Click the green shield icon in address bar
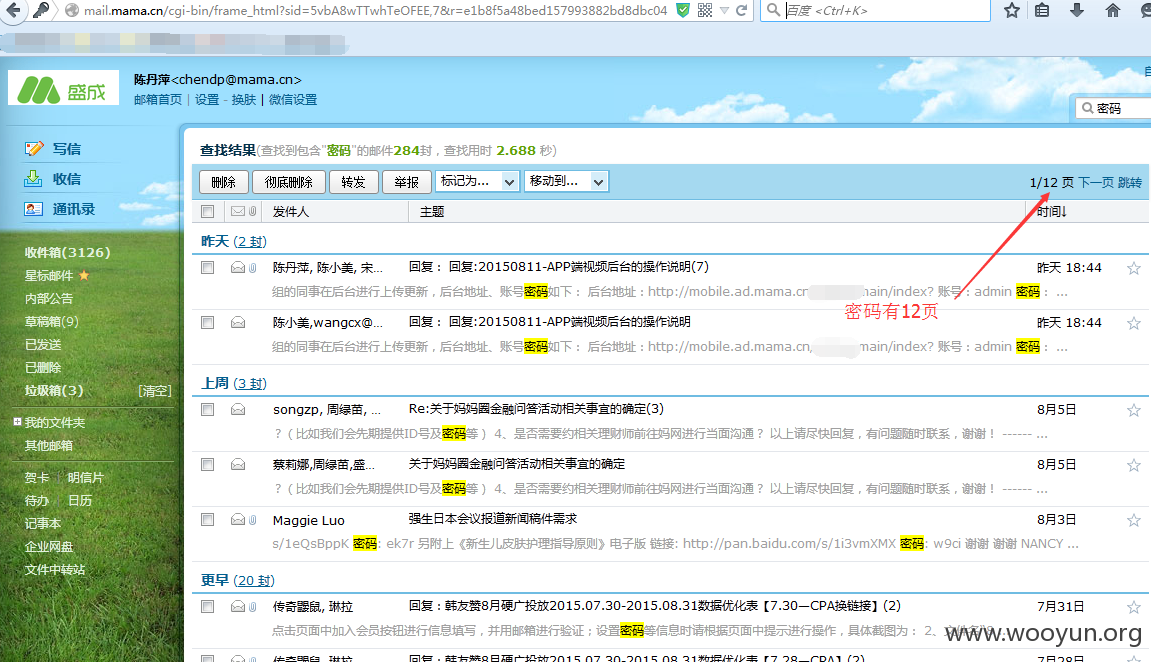Screen dimensions: 1151x662 683,10
